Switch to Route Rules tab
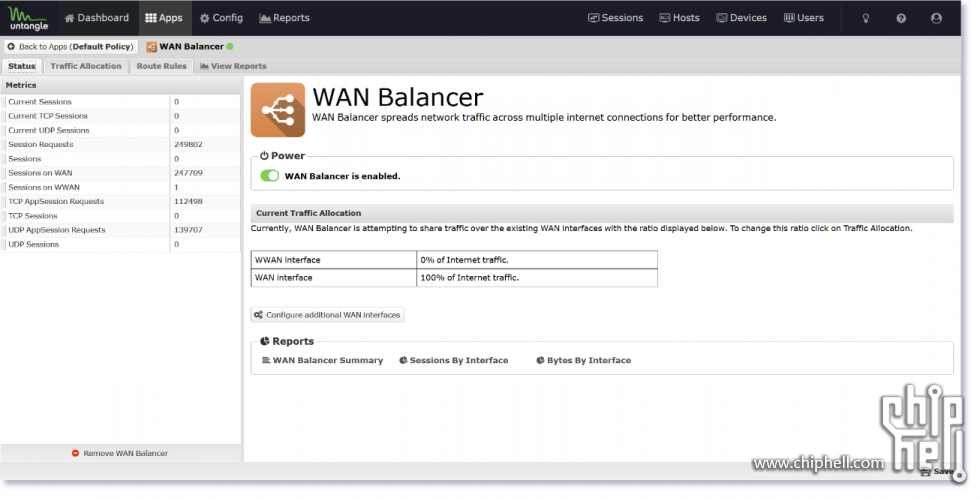Screen dimensions: 980x498 (x=161, y=66)
